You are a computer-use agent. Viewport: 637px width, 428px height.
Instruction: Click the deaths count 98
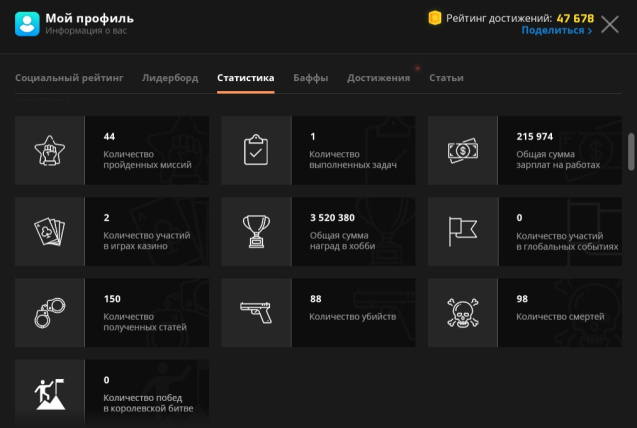(522, 299)
